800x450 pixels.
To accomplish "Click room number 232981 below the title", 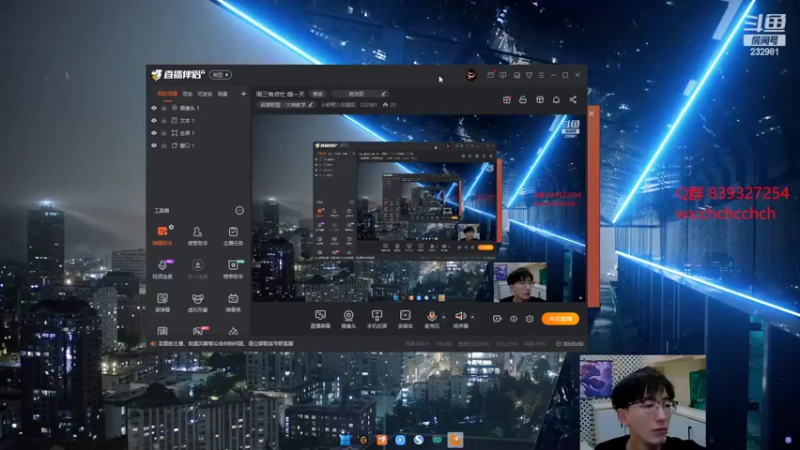I will coord(368,105).
